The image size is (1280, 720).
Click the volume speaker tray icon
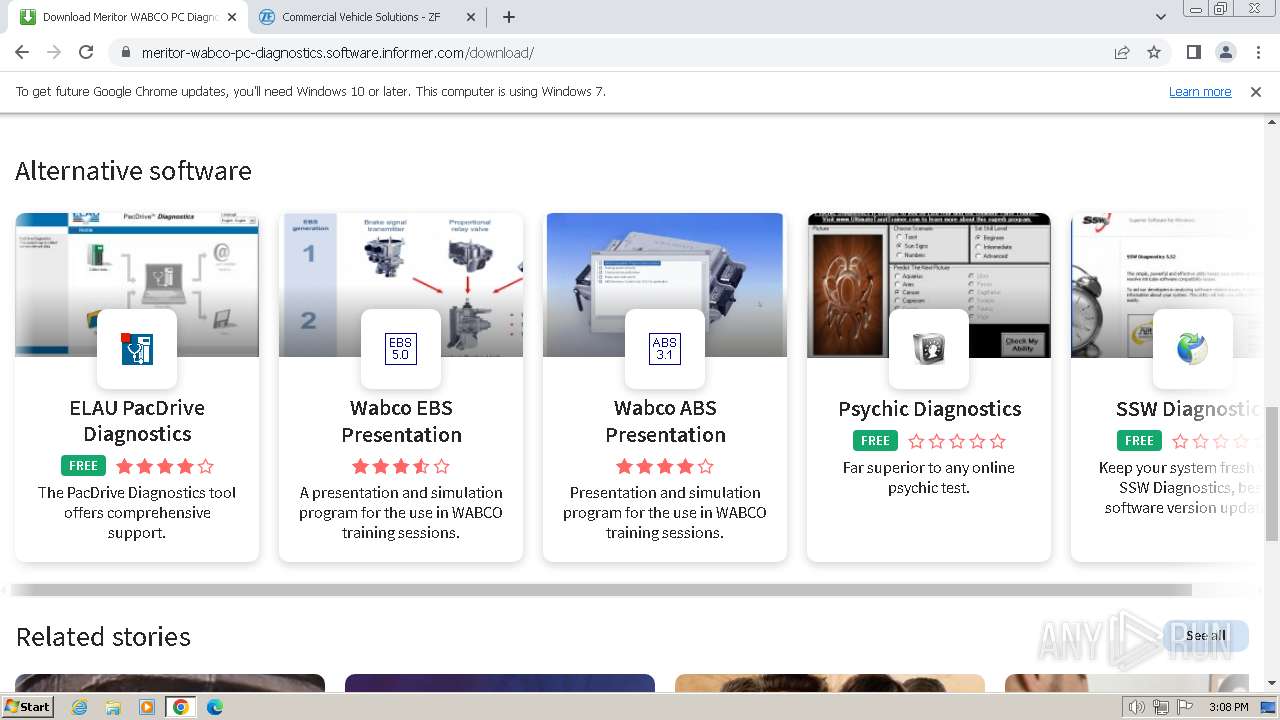click(x=1137, y=707)
